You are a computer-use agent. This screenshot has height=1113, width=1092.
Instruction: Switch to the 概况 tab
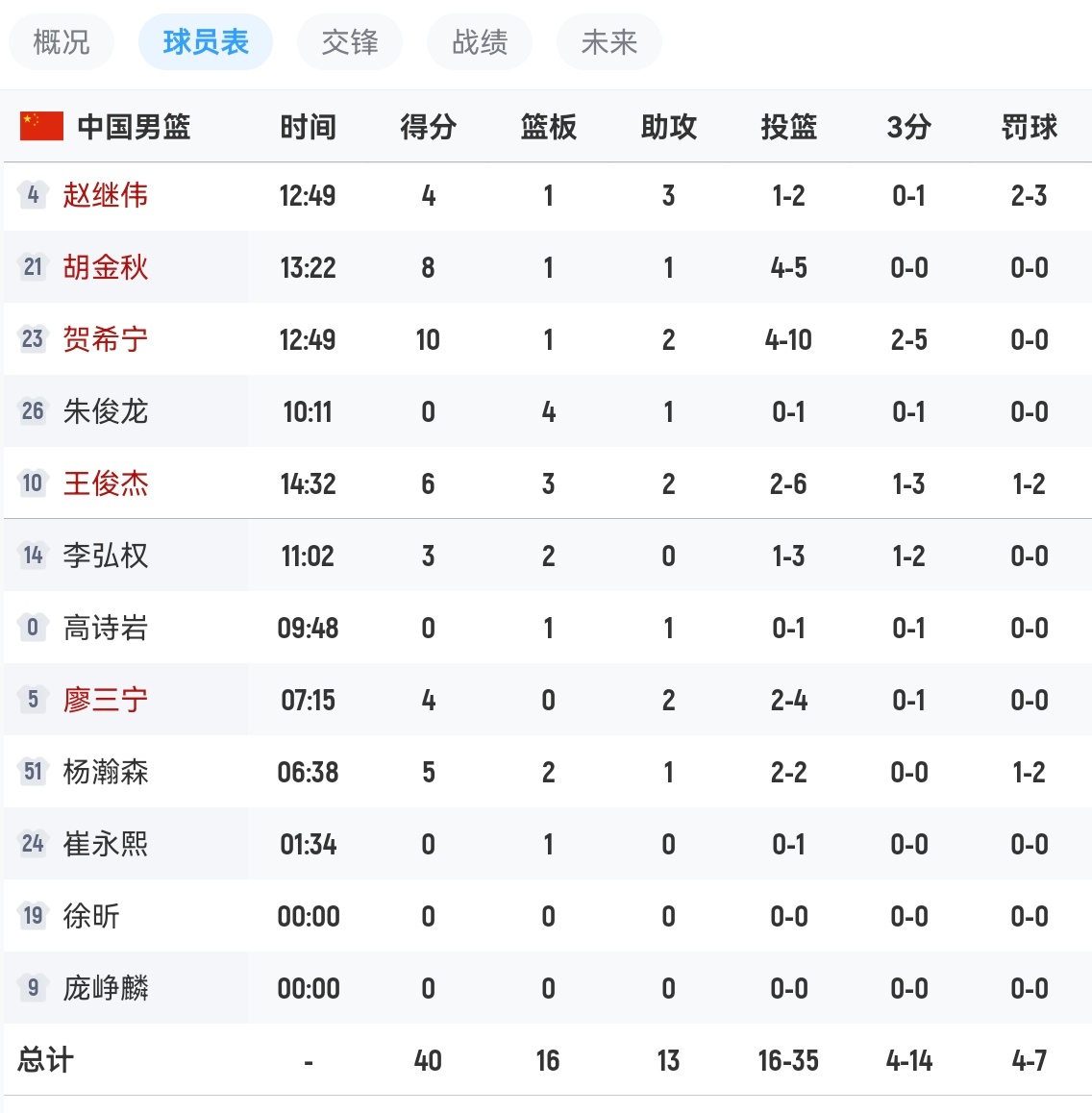(62, 42)
